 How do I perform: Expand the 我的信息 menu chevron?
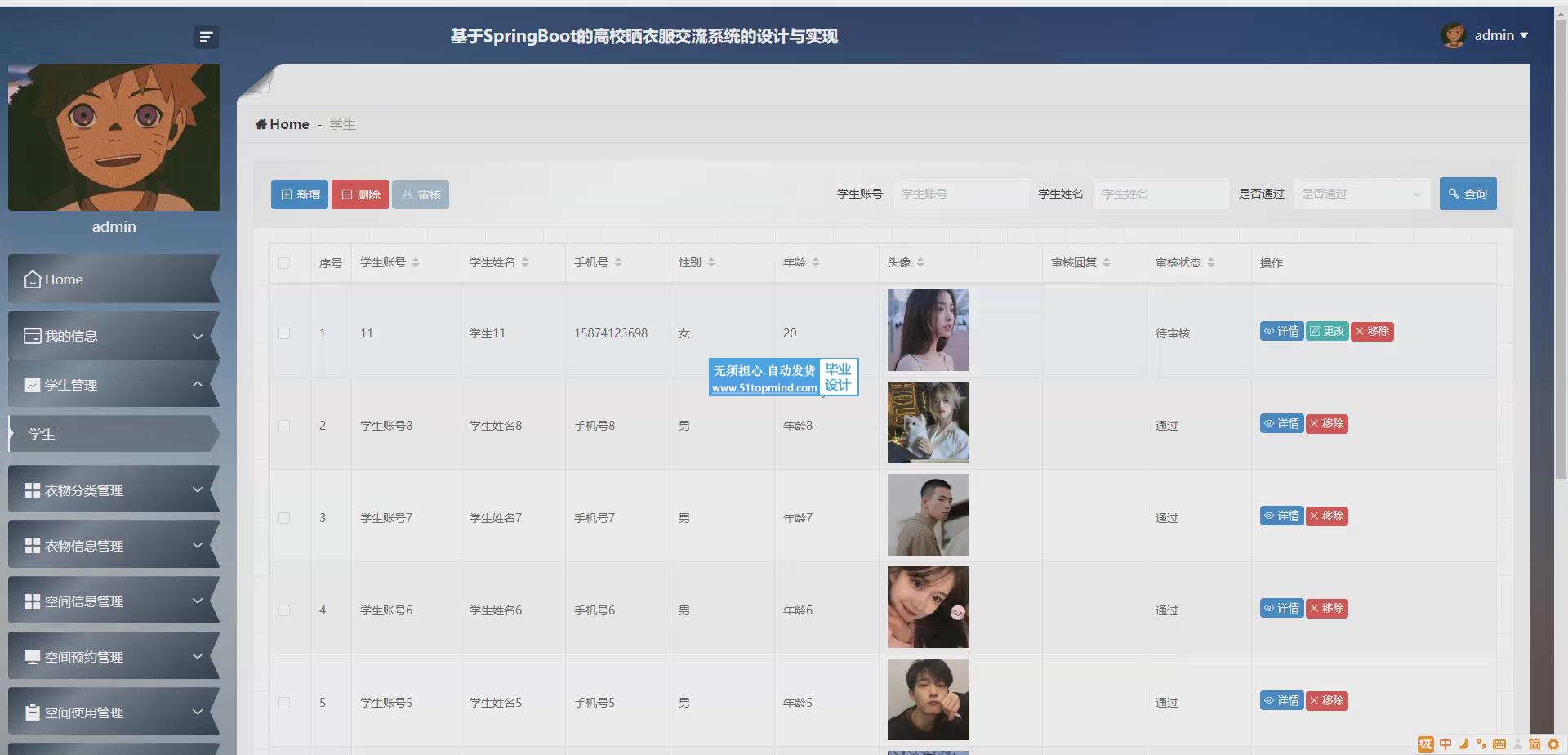[198, 336]
